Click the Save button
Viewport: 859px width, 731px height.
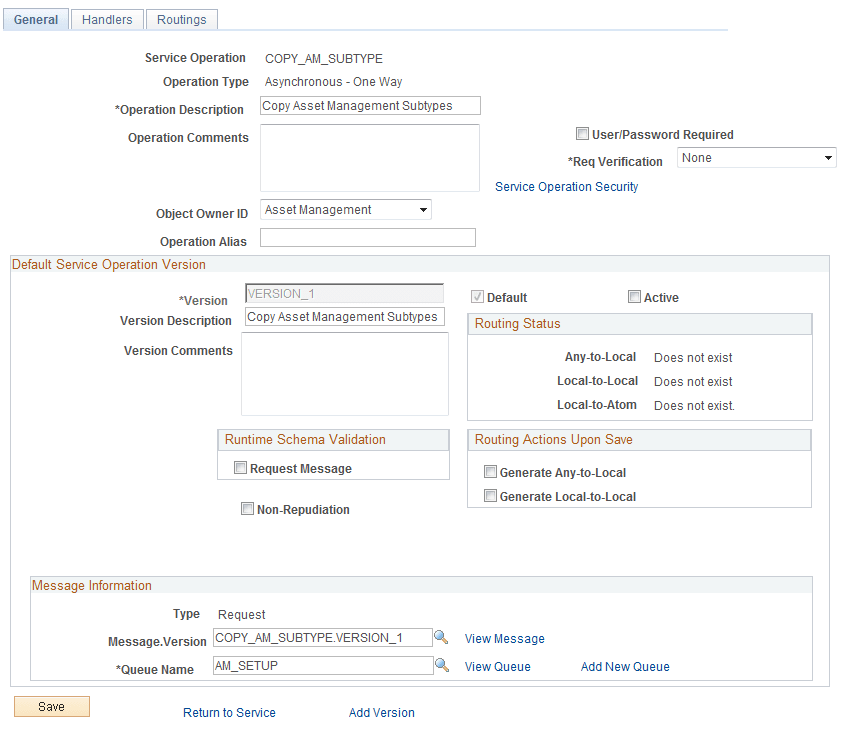(x=51, y=706)
